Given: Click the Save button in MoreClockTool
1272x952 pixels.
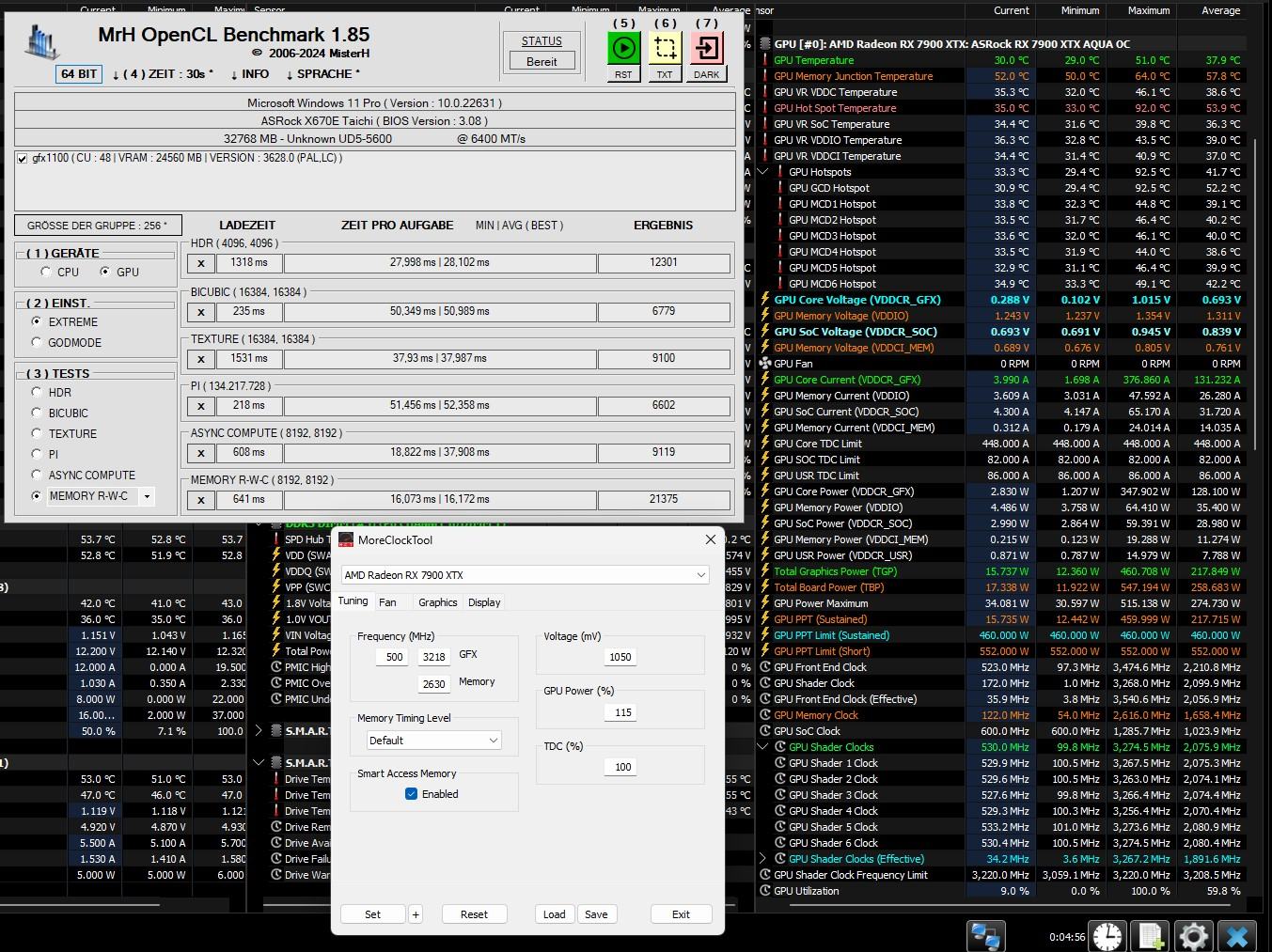Looking at the screenshot, I should (596, 914).
